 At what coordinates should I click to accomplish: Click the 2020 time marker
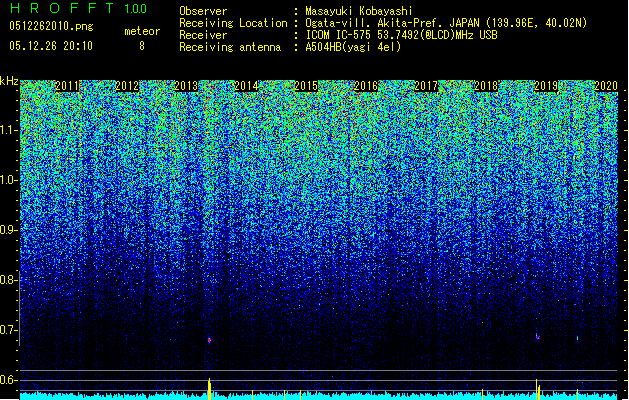pos(606,86)
